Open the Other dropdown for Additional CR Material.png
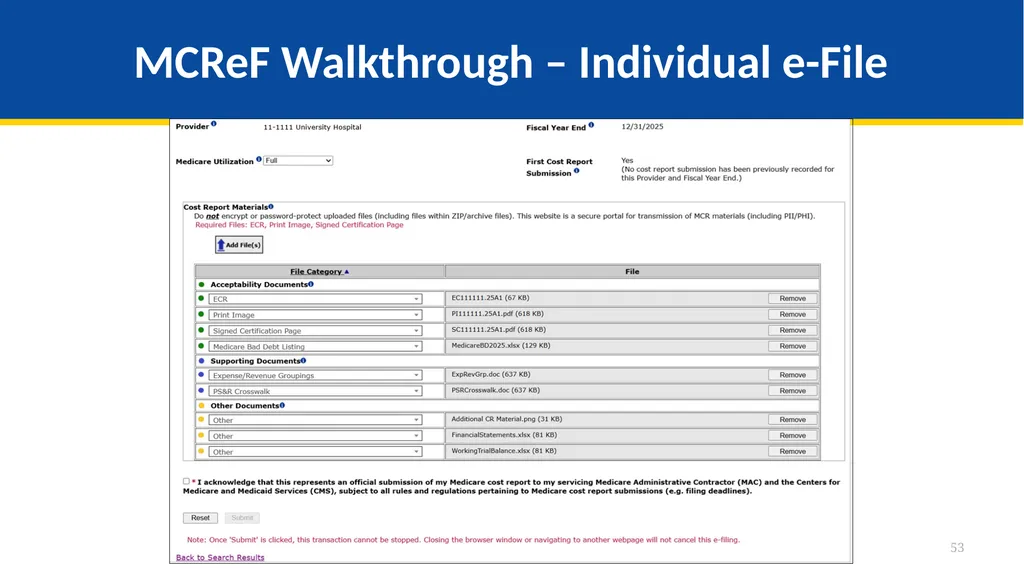 [x=315, y=420]
